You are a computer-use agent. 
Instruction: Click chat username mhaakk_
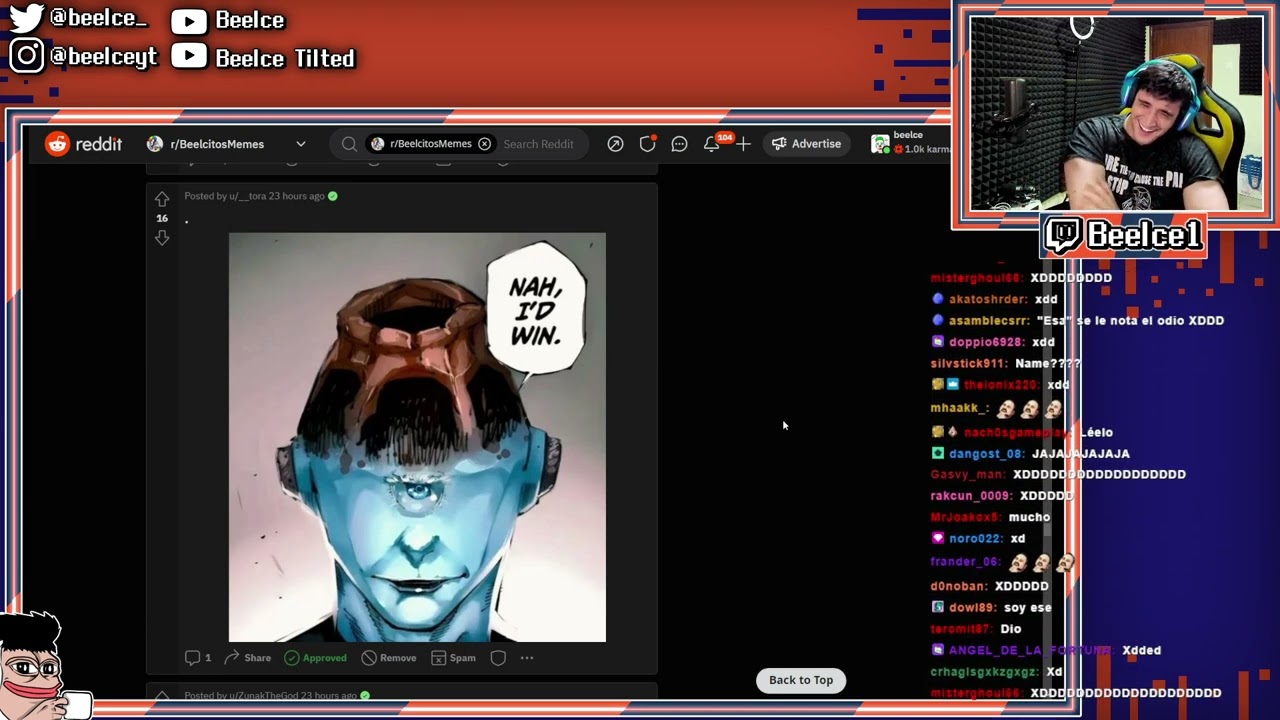pyautogui.click(x=959, y=408)
